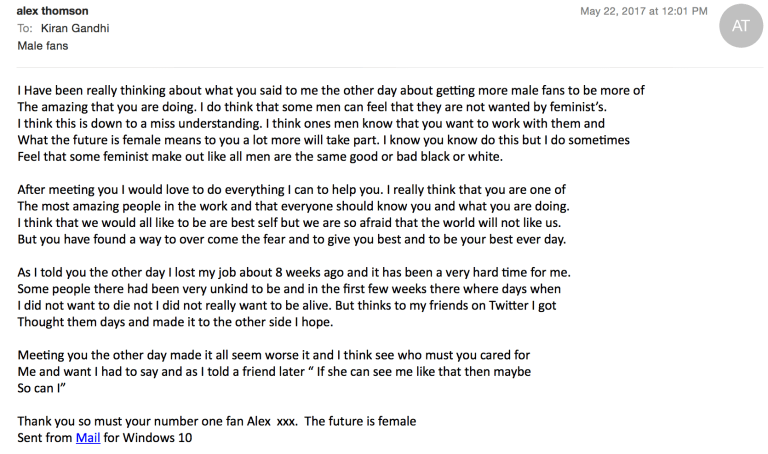Screen dimensions: 768x454
Task: Click the line starting "Meeting you the other day"
Action: (x=272, y=355)
